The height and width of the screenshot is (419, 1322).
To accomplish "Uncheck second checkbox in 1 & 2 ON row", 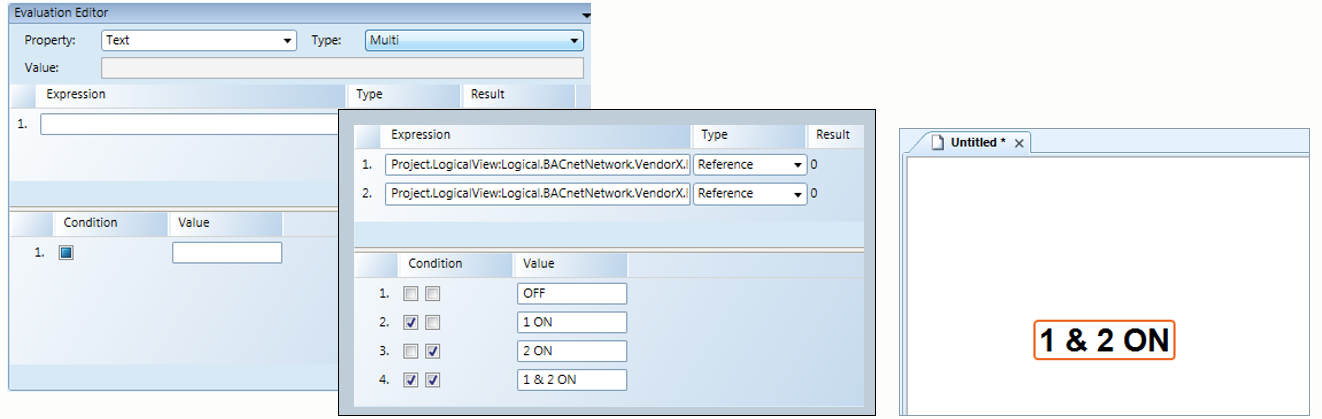I will click(x=432, y=380).
